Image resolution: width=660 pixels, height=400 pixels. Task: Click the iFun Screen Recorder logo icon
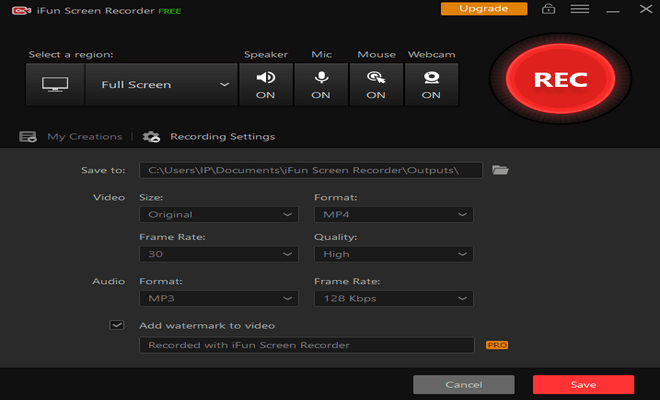pyautogui.click(x=21, y=11)
